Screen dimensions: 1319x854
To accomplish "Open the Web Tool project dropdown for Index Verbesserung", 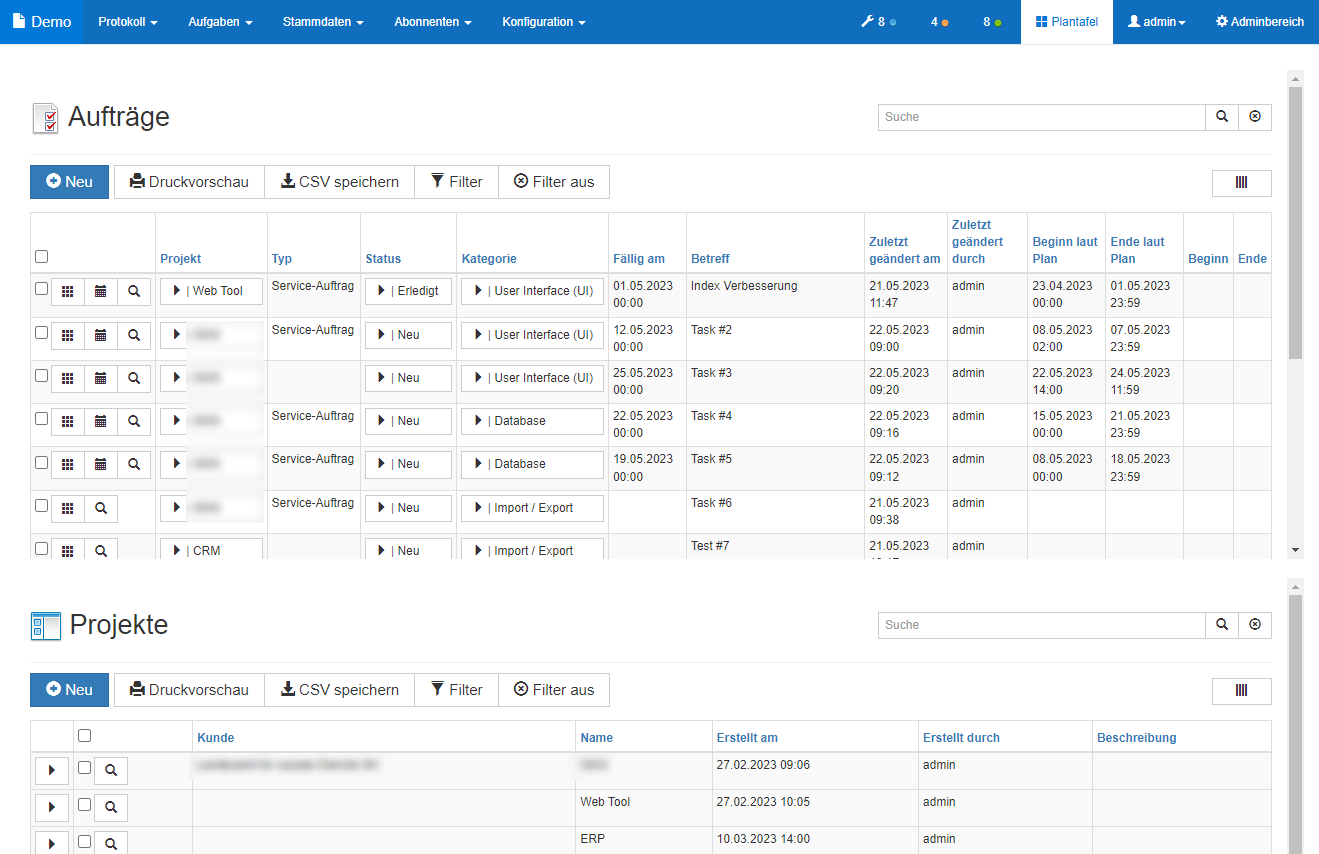I will tap(211, 291).
